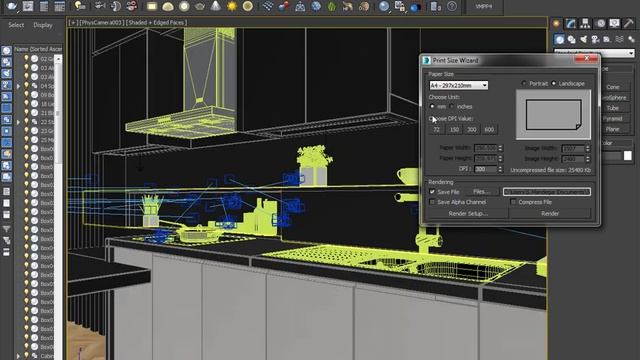Expand the 04 item in Scene Explorer
The width and height of the screenshot is (640, 360).
coord(18,86)
